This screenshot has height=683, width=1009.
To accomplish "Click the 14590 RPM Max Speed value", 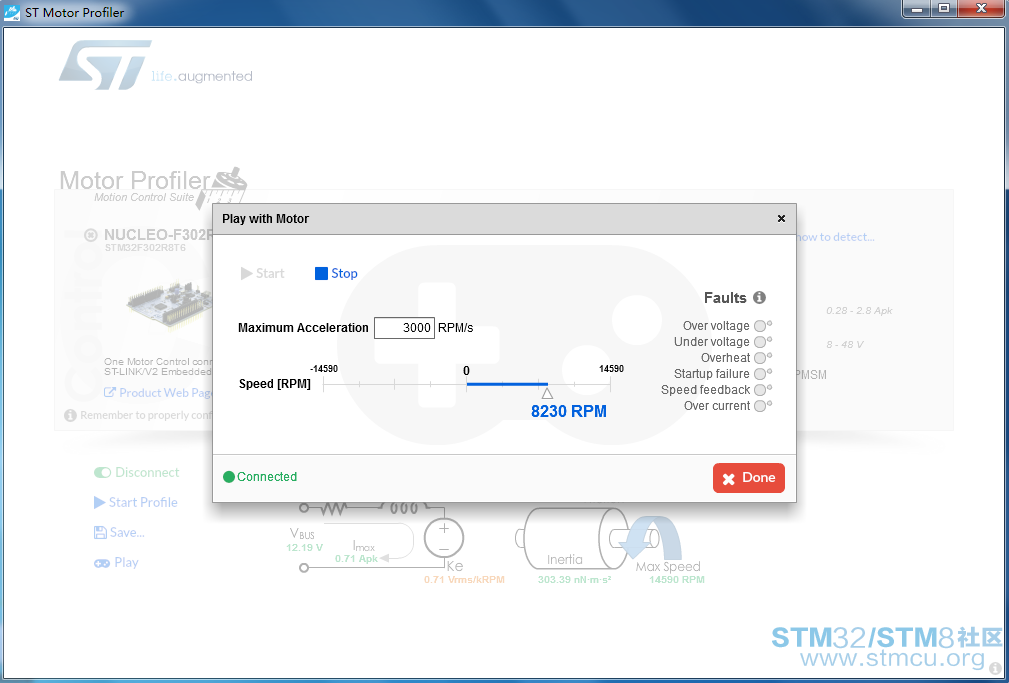I will (x=676, y=579).
